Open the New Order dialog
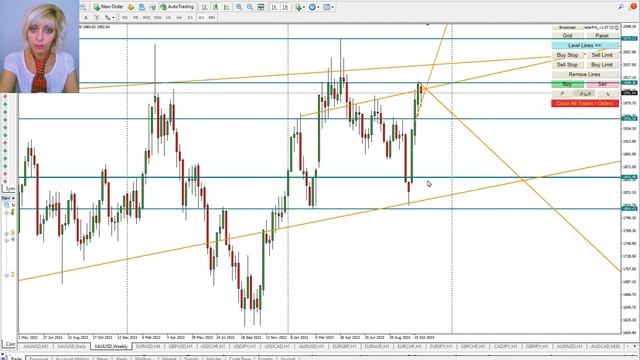The height and width of the screenshot is (360, 640). [x=108, y=7]
